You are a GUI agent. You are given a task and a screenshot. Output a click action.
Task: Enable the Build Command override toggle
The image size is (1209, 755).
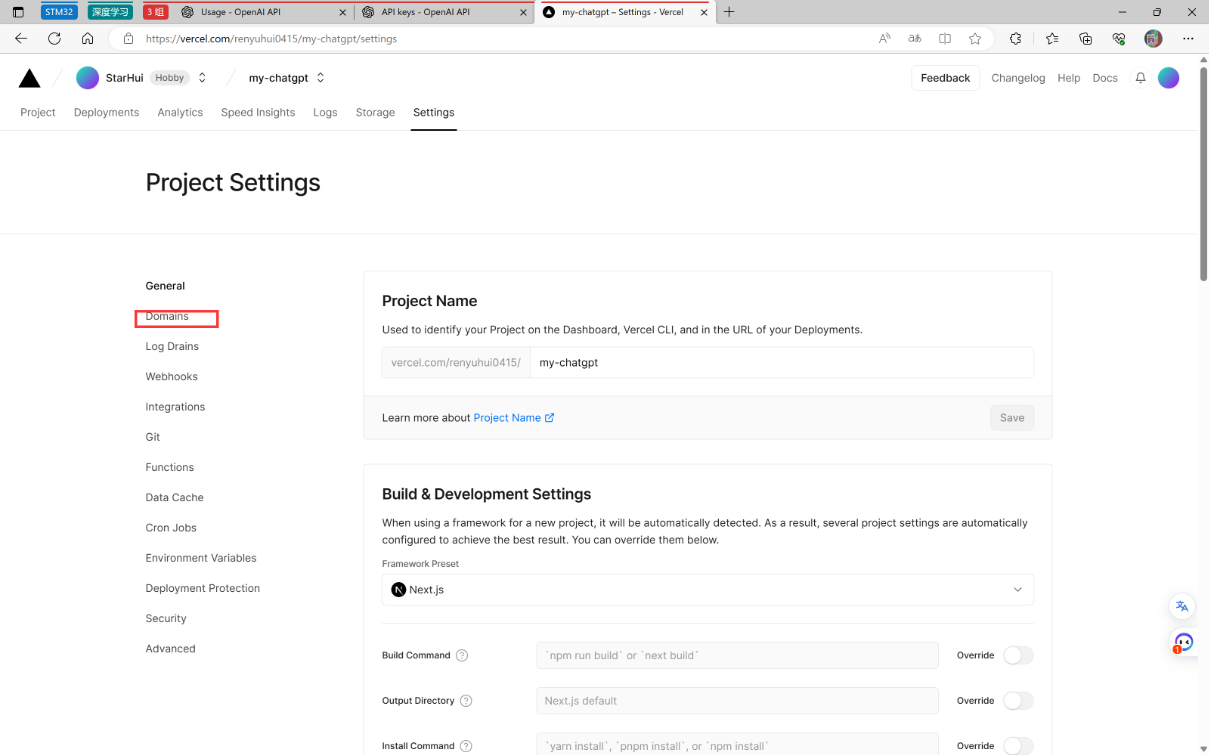(x=1018, y=656)
